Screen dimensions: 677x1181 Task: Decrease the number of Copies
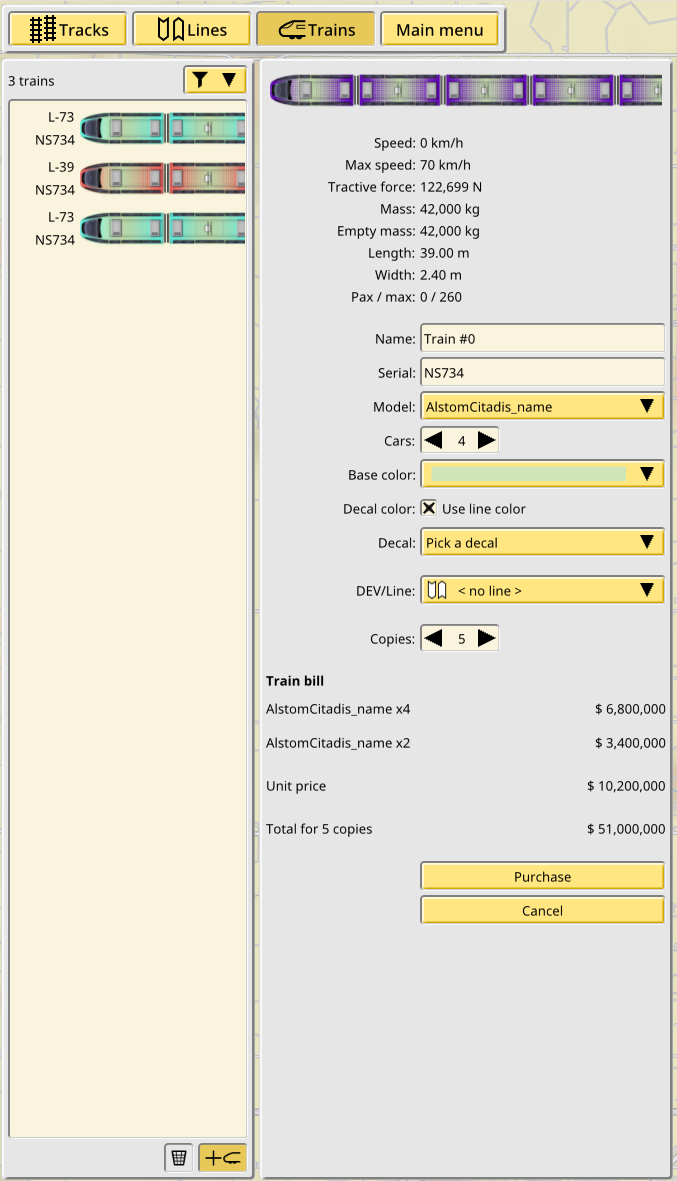(x=433, y=639)
